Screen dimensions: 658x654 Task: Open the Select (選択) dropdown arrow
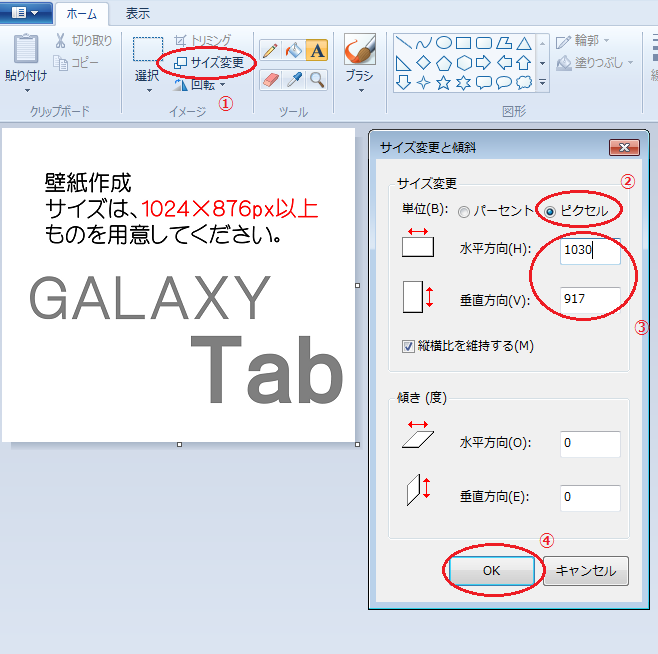tap(149, 90)
